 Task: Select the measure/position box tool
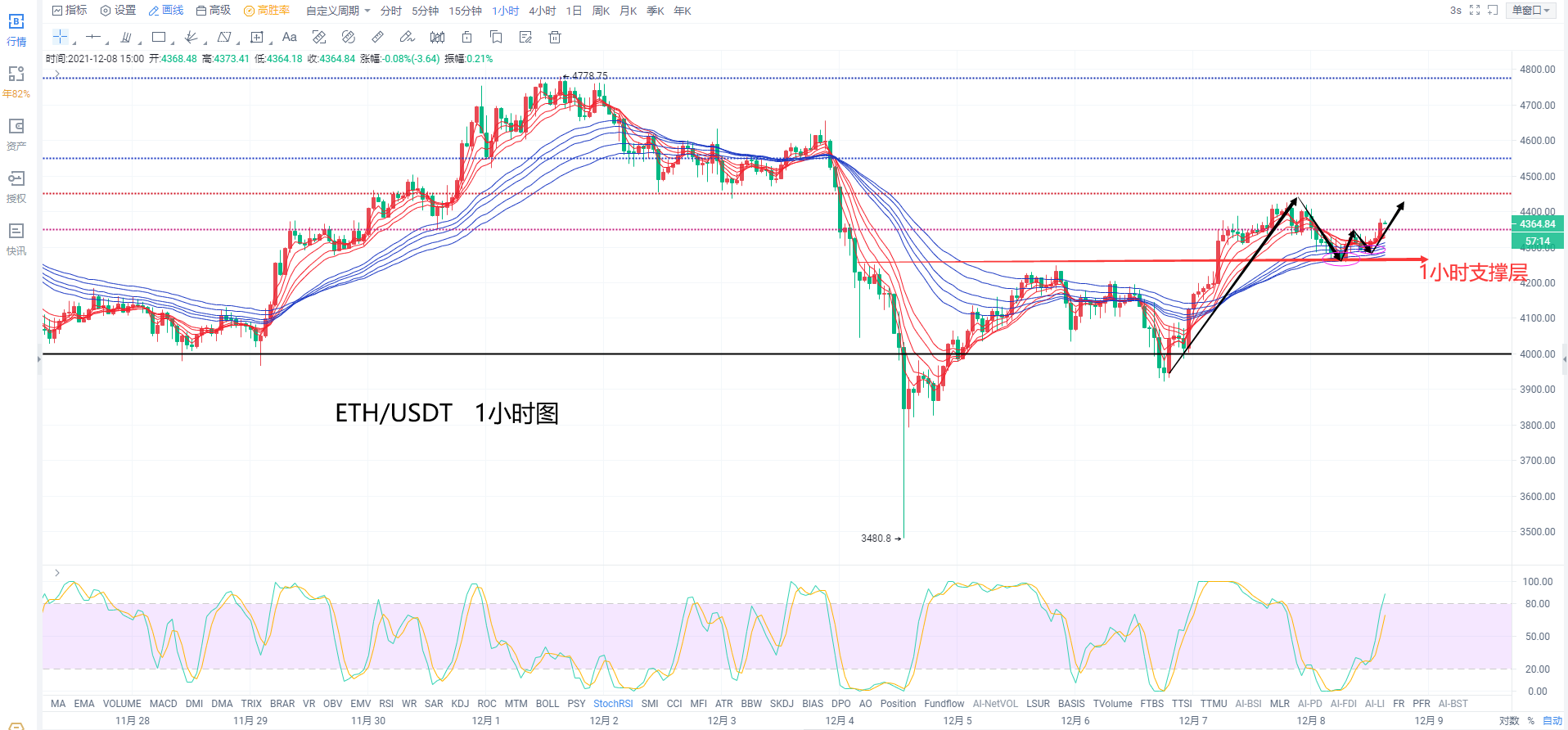point(257,37)
